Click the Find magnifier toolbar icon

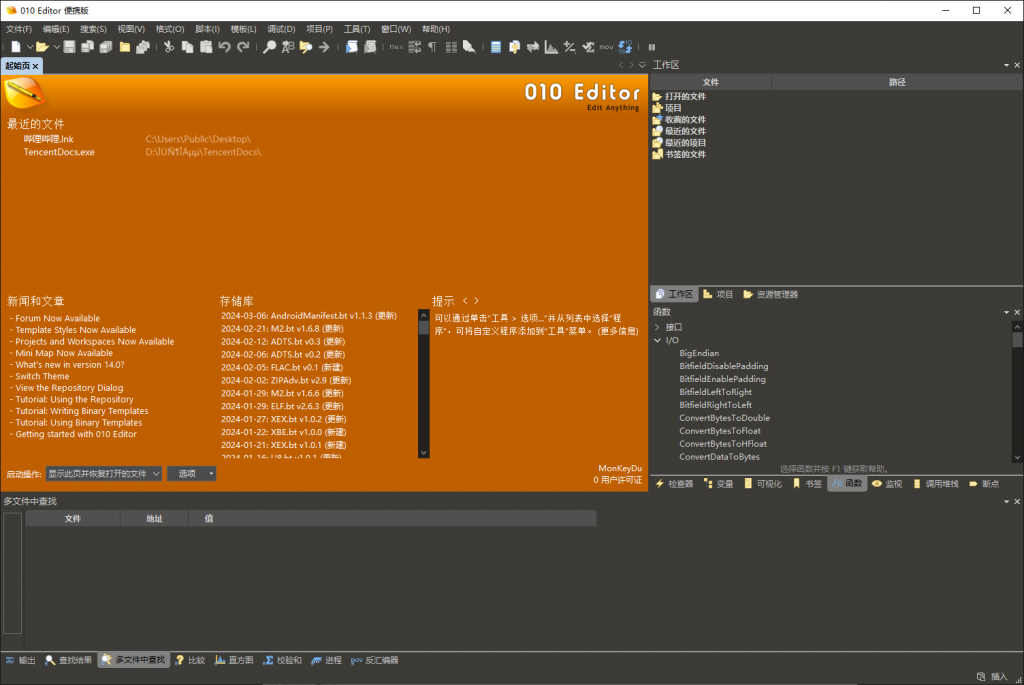(x=269, y=47)
